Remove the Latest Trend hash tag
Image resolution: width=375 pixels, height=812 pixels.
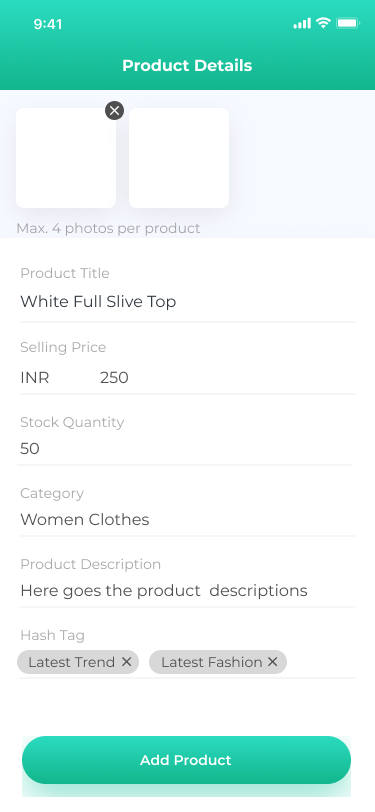[x=126, y=661]
